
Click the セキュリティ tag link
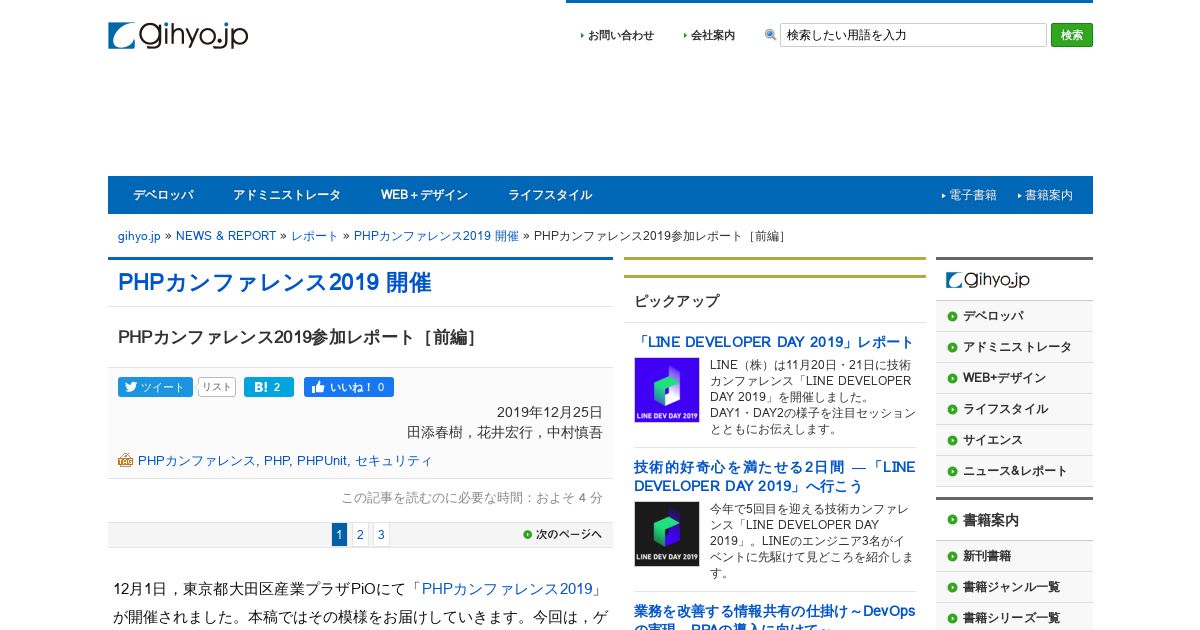[394, 460]
